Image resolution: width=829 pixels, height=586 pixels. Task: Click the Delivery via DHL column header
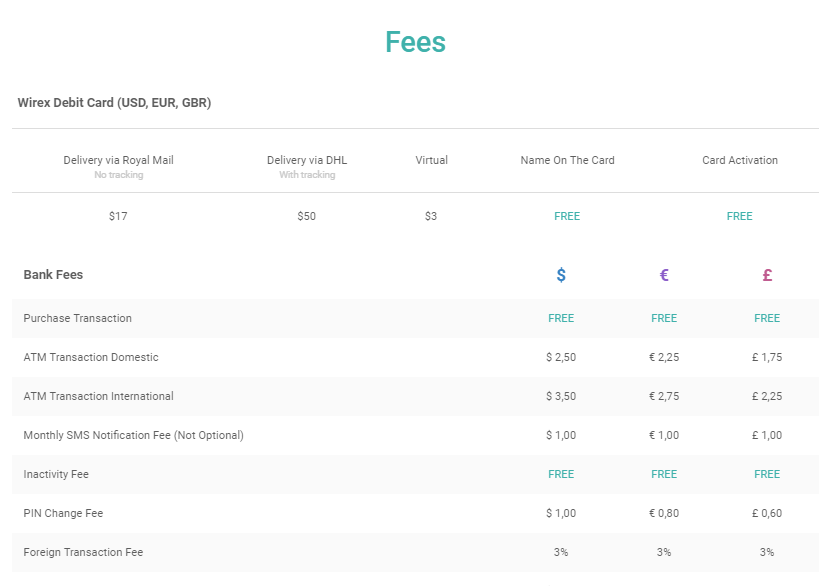click(x=307, y=160)
